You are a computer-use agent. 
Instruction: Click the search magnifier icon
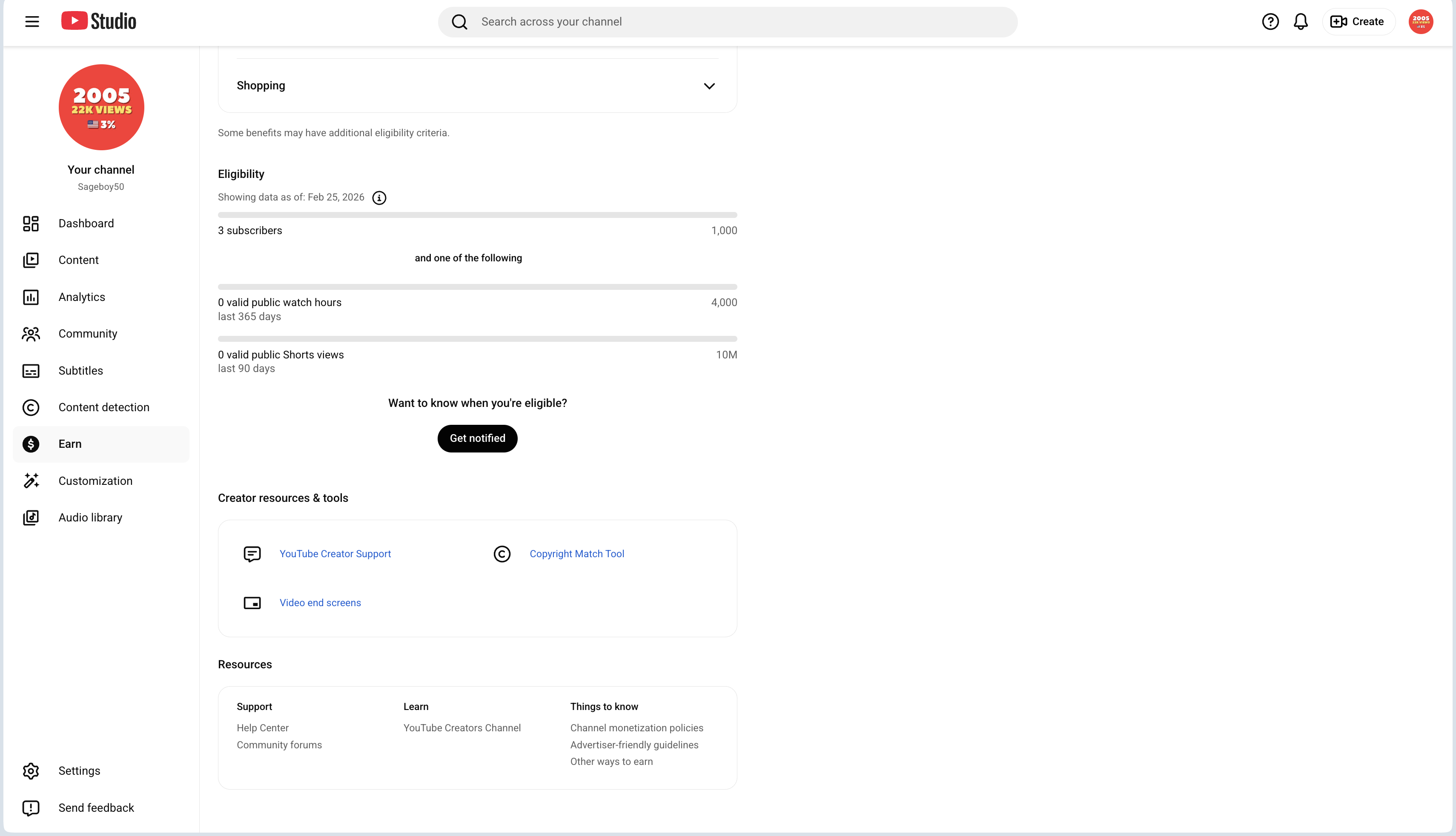(x=459, y=22)
